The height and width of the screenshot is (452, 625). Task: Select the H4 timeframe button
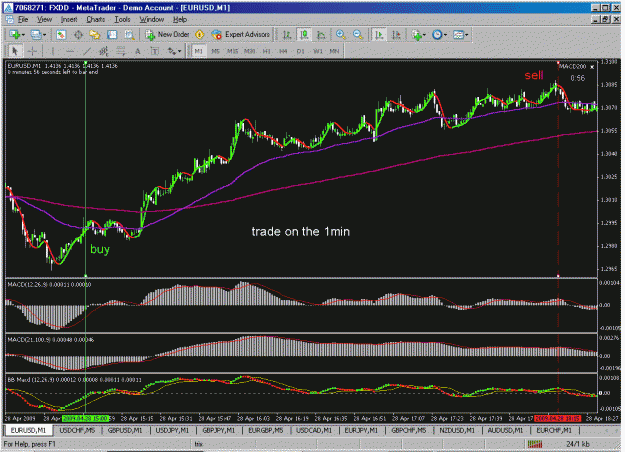pyautogui.click(x=283, y=51)
